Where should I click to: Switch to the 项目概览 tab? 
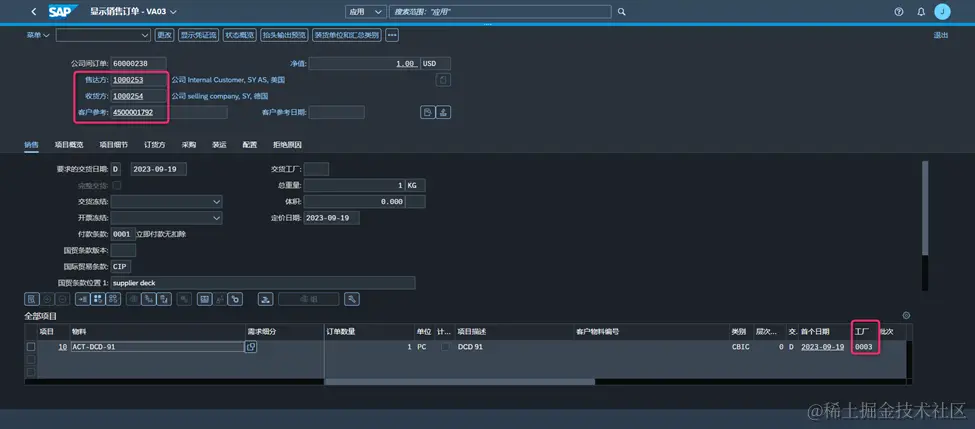(x=69, y=144)
